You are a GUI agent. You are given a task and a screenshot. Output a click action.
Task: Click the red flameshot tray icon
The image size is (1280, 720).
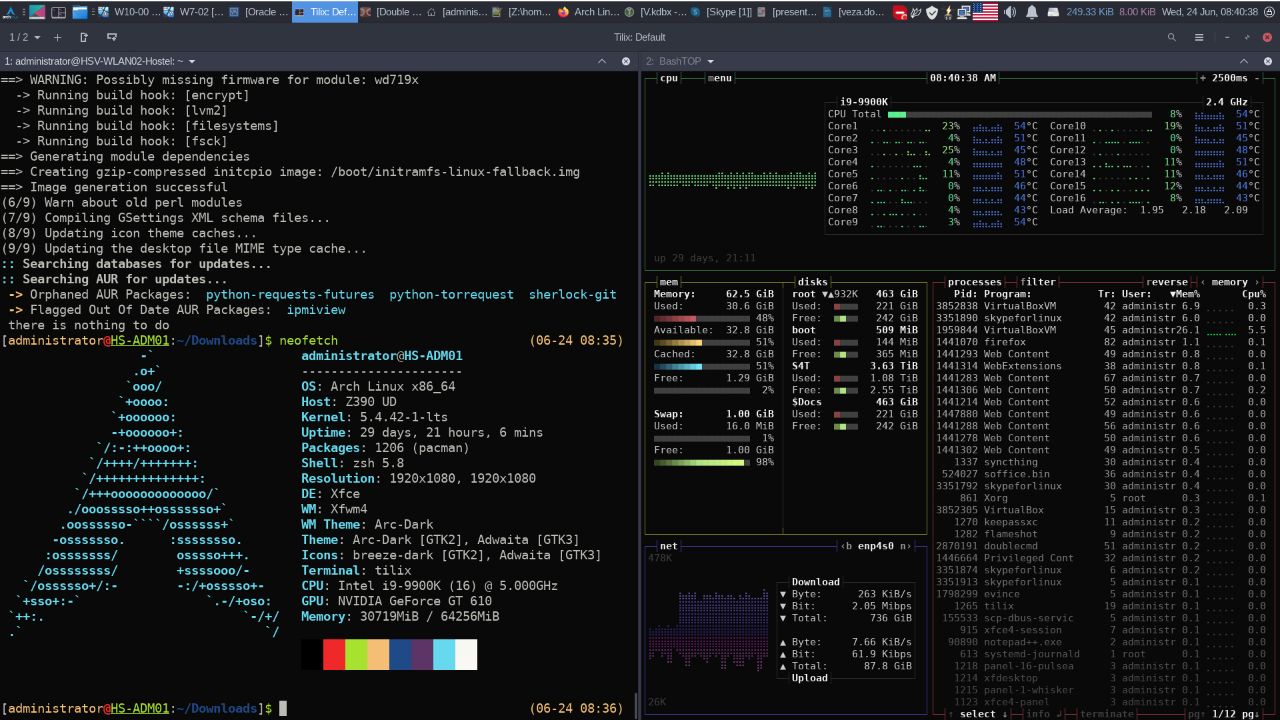[899, 12]
